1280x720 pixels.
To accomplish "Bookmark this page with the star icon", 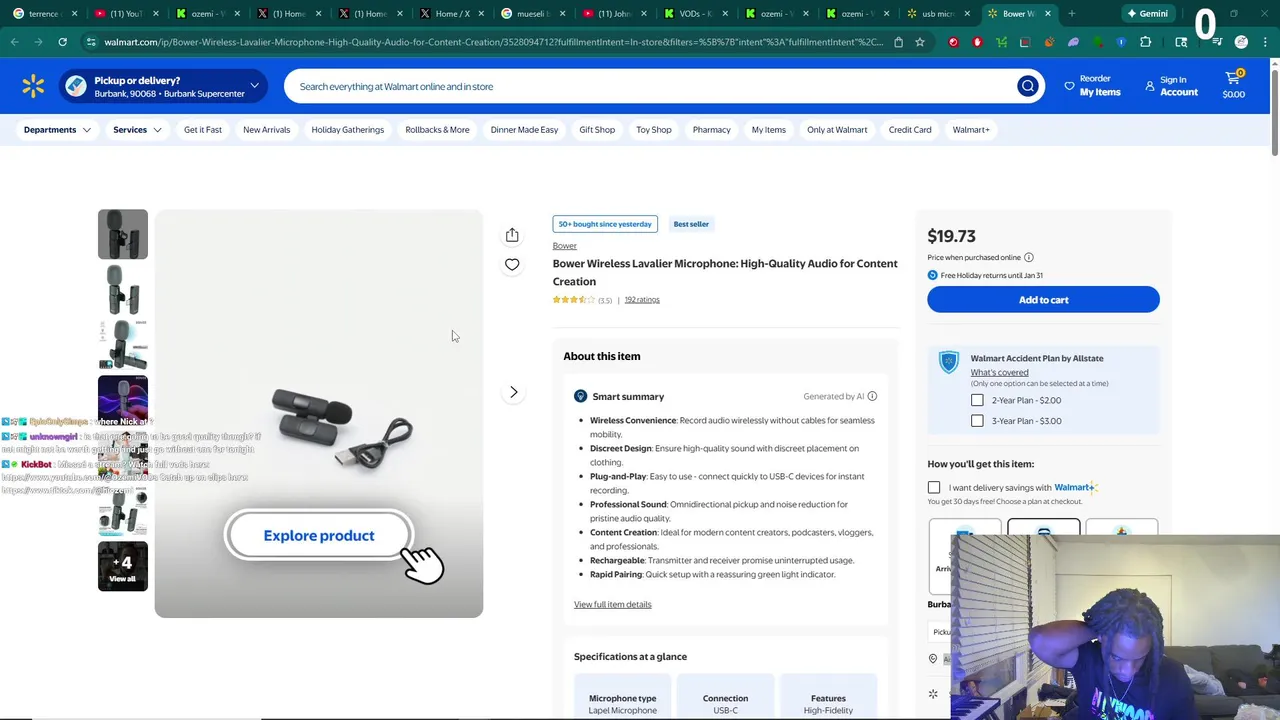I will coord(920,42).
